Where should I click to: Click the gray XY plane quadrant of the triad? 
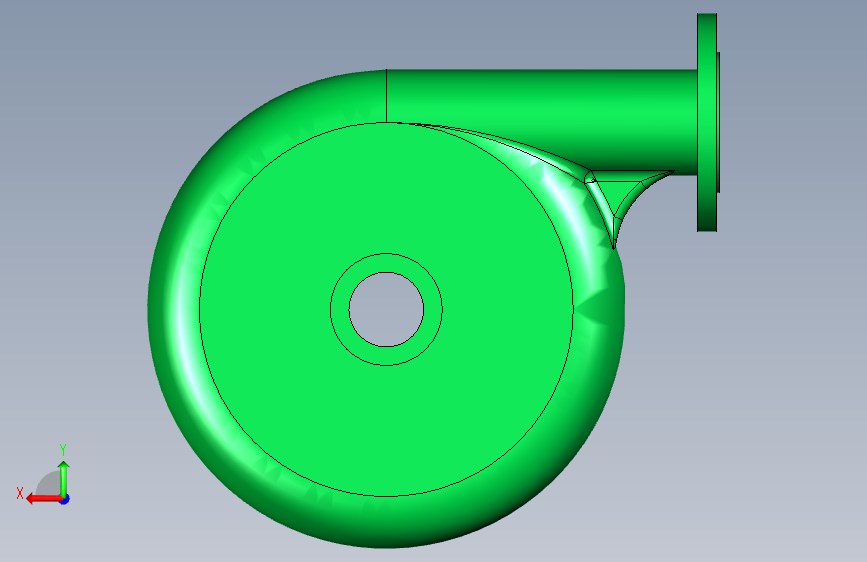tap(50, 485)
